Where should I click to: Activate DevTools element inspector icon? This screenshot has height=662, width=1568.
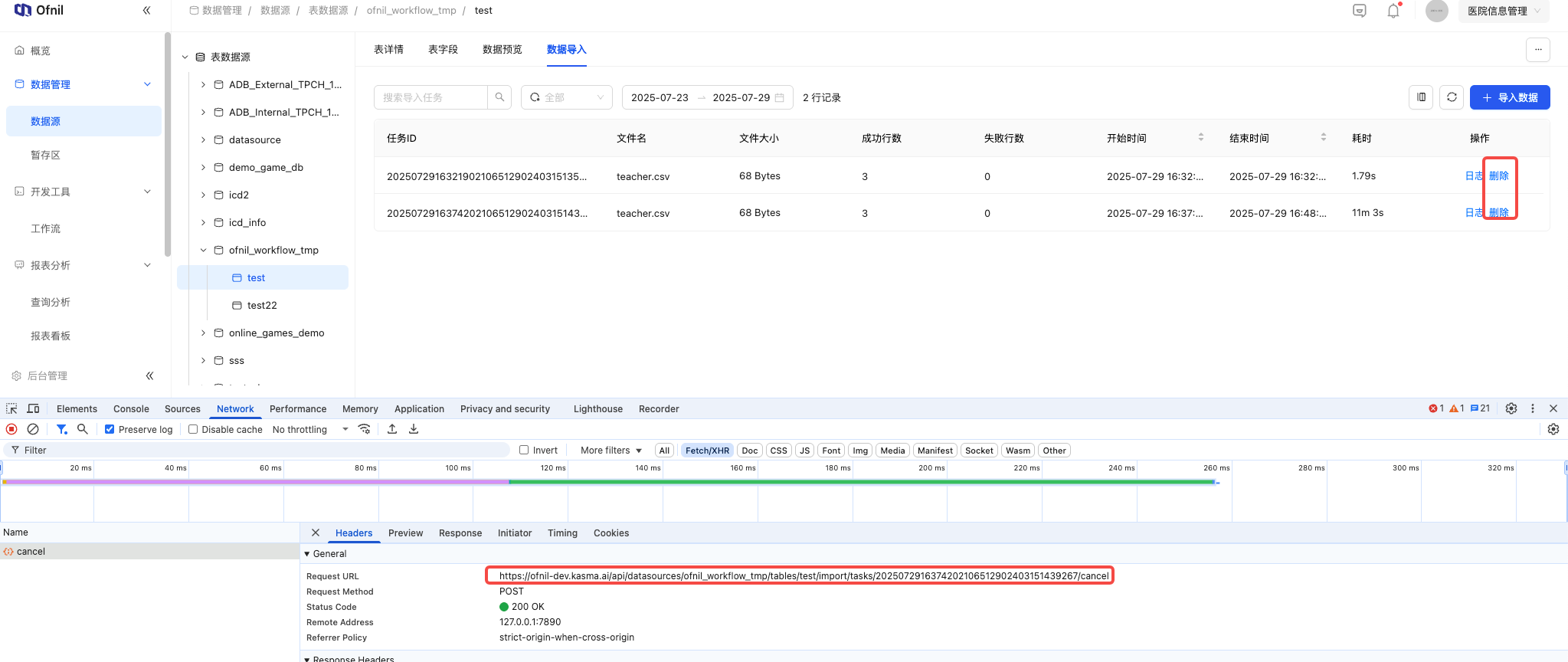(x=11, y=408)
